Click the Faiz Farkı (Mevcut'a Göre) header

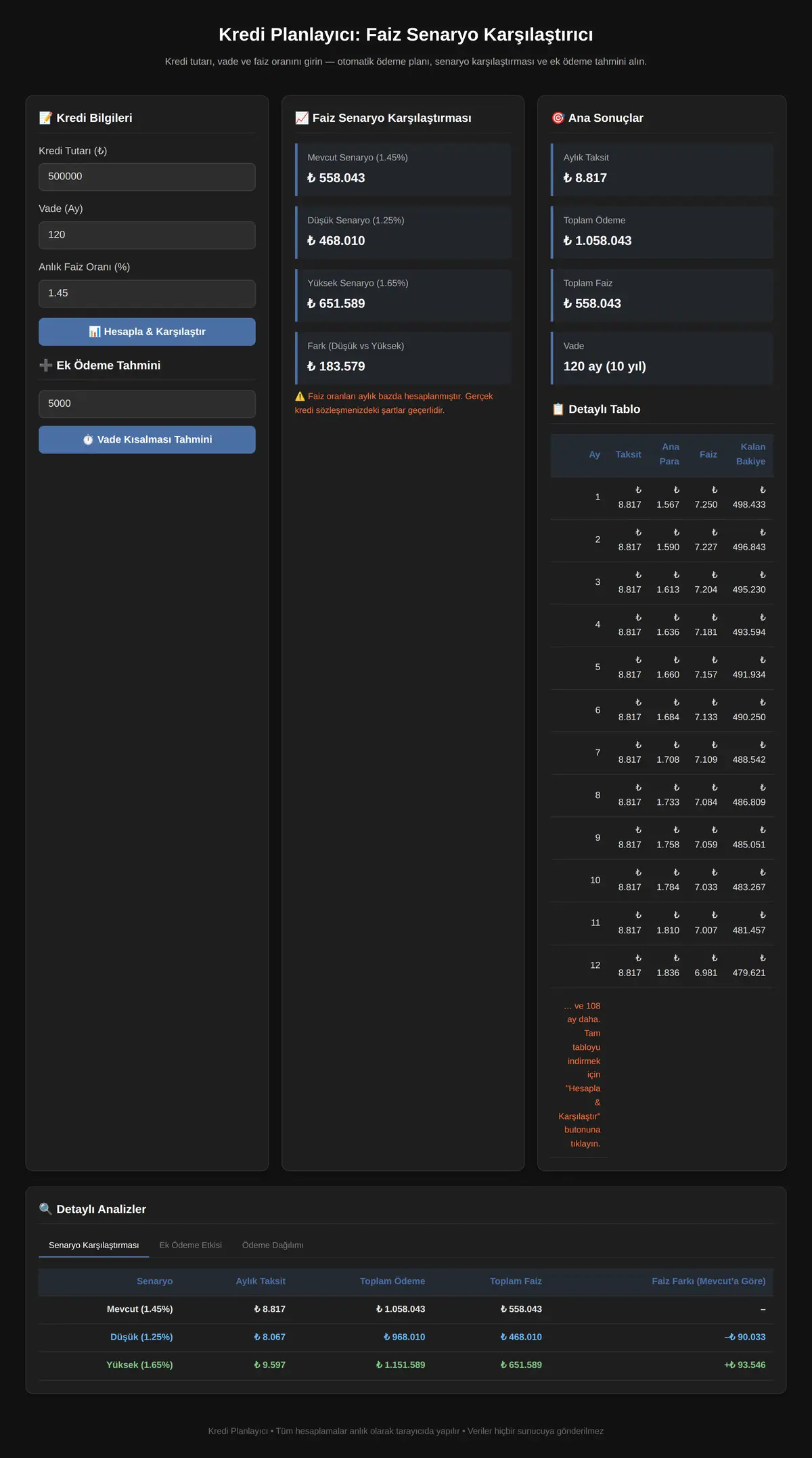pyautogui.click(x=708, y=1281)
